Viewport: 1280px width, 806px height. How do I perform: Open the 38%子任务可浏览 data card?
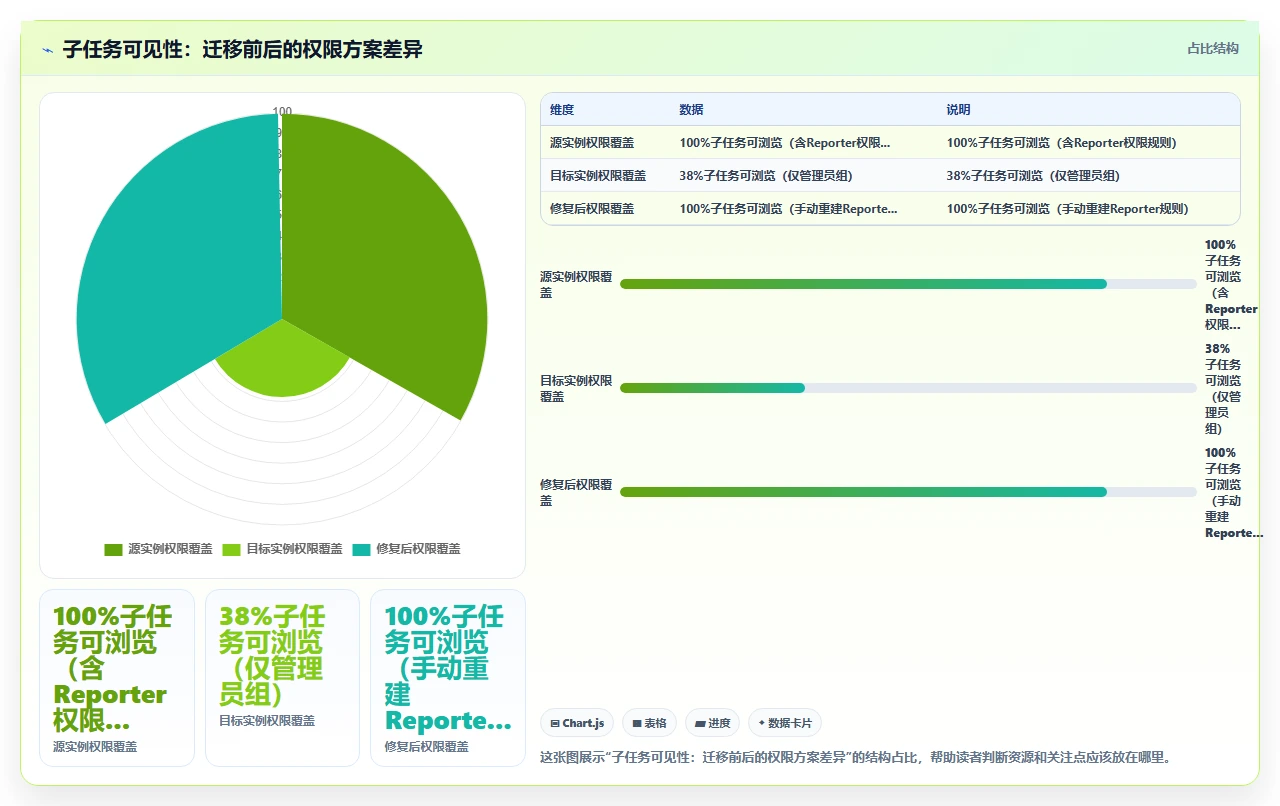coord(282,678)
